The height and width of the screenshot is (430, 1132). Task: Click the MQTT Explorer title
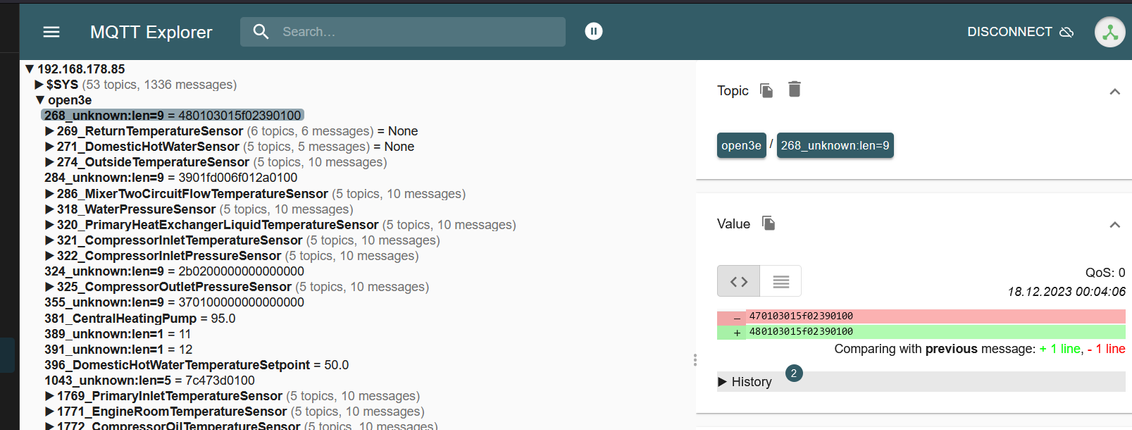[x=151, y=32]
